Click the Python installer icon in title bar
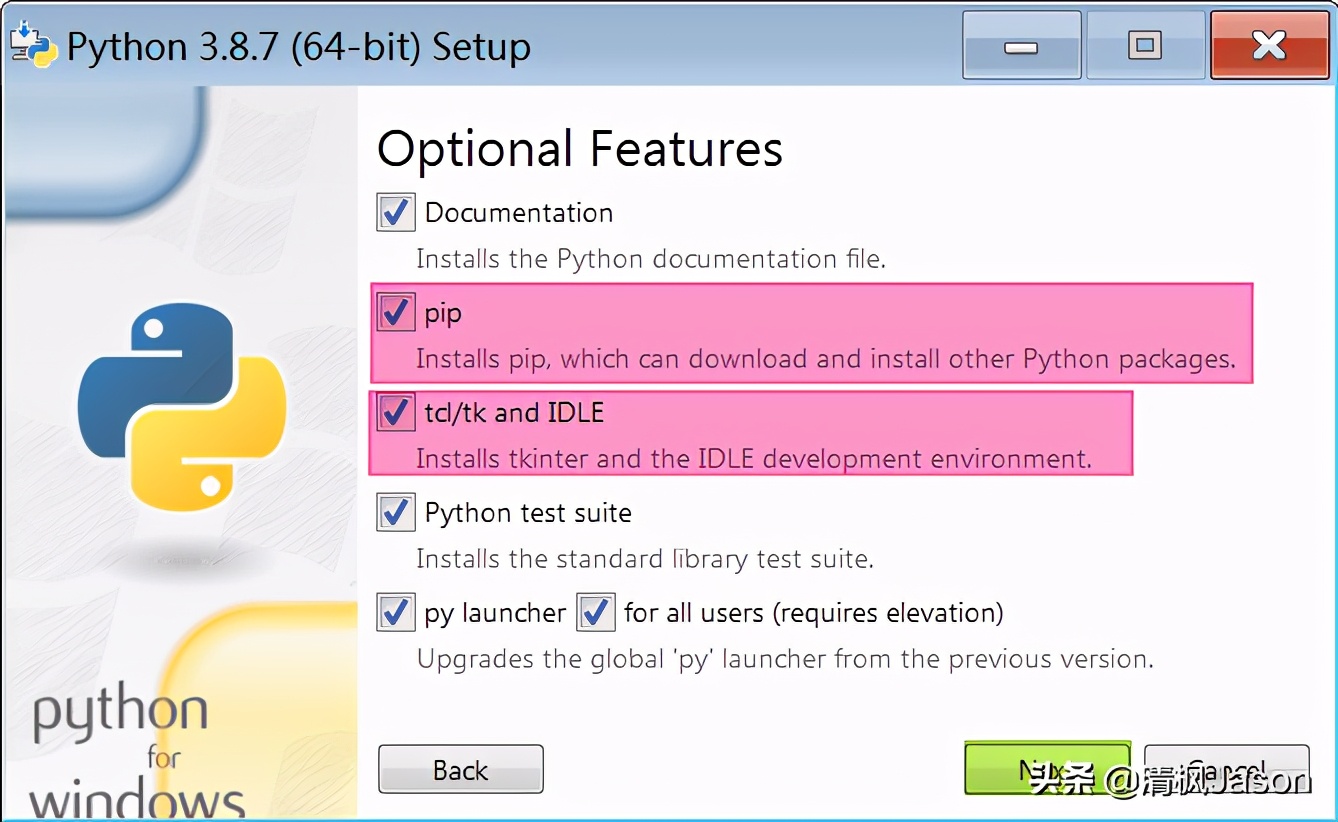1338x822 pixels. [32, 44]
